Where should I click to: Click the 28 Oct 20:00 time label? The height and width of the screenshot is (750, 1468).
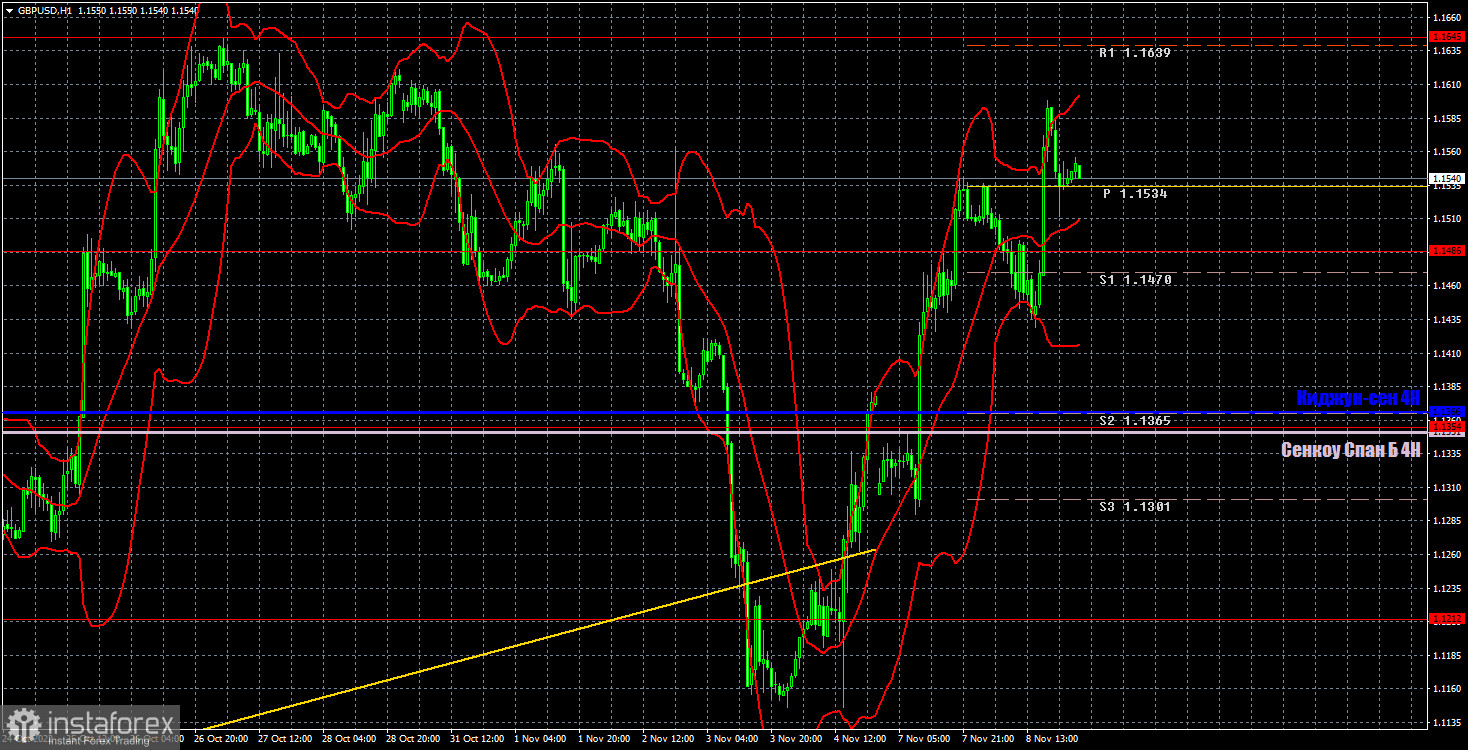(x=414, y=739)
